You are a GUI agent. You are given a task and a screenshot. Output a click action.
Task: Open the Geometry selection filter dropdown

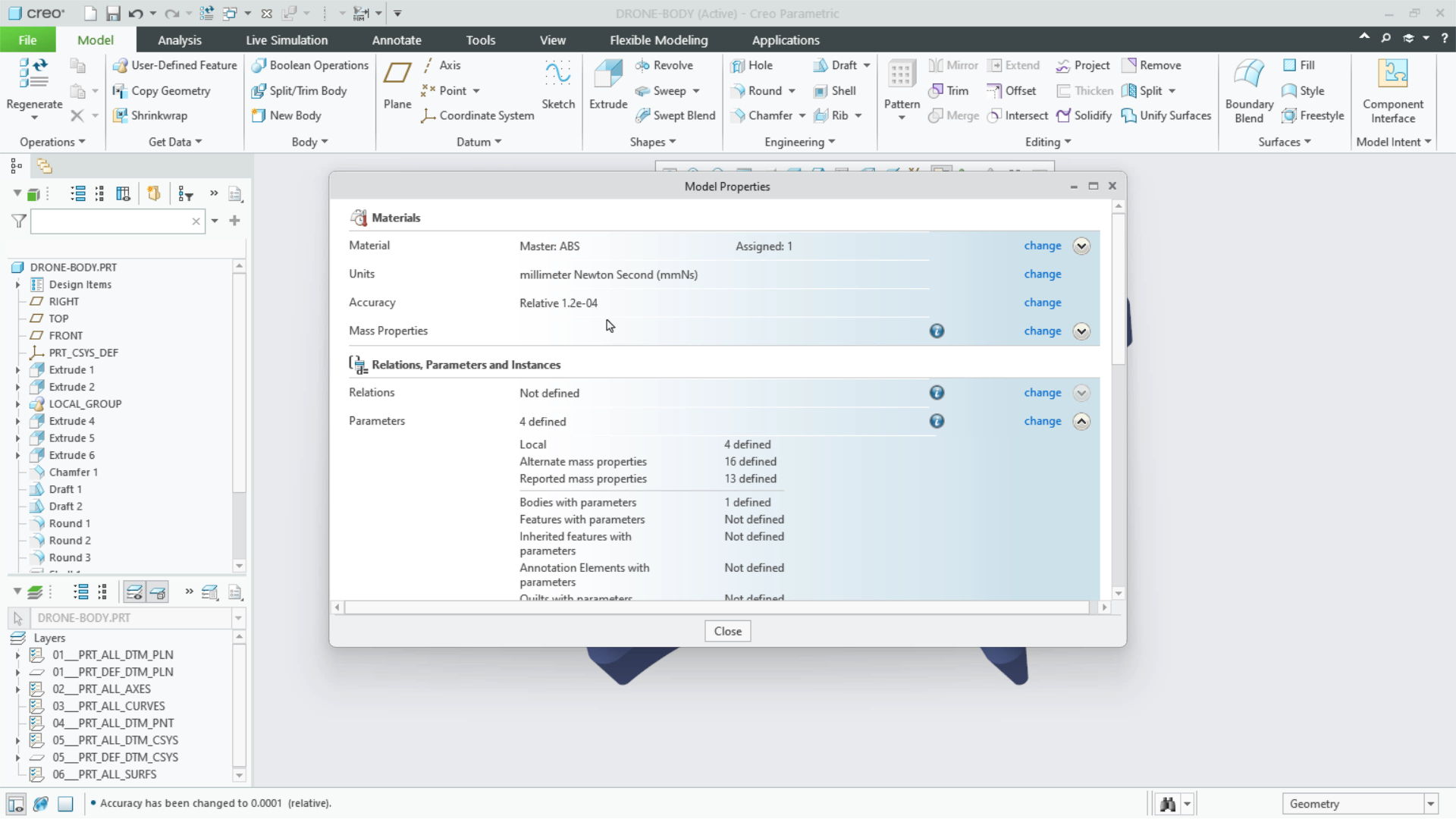pyautogui.click(x=1430, y=803)
